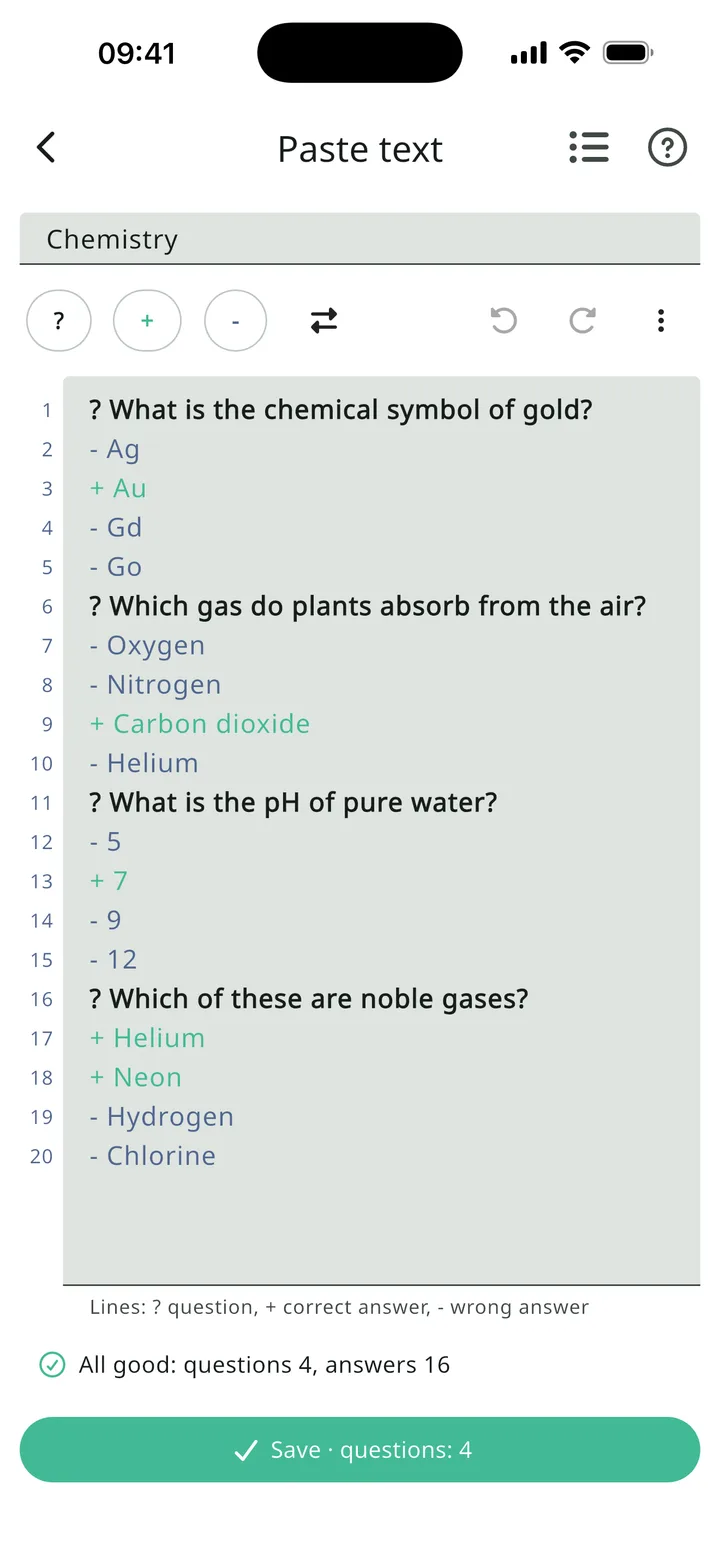This screenshot has height=1564, width=720.
Task: Redo the last edit
Action: coord(582,321)
